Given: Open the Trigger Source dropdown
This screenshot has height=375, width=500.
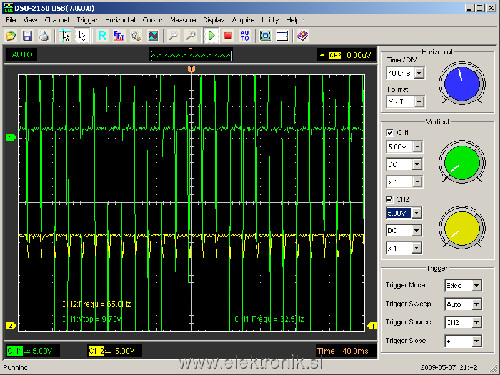Looking at the screenshot, I should pos(477,322).
